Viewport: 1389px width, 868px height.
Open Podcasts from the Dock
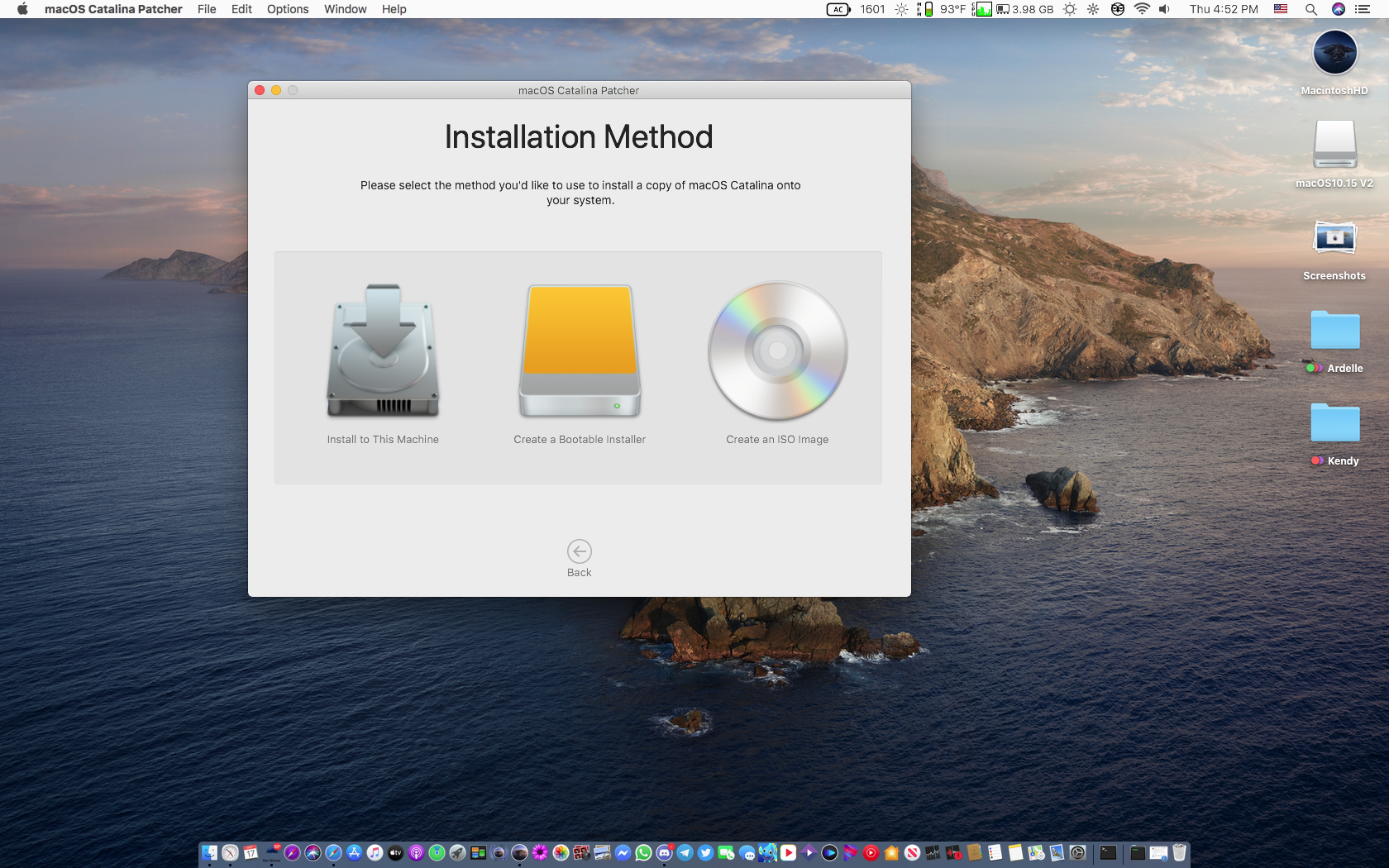click(416, 852)
